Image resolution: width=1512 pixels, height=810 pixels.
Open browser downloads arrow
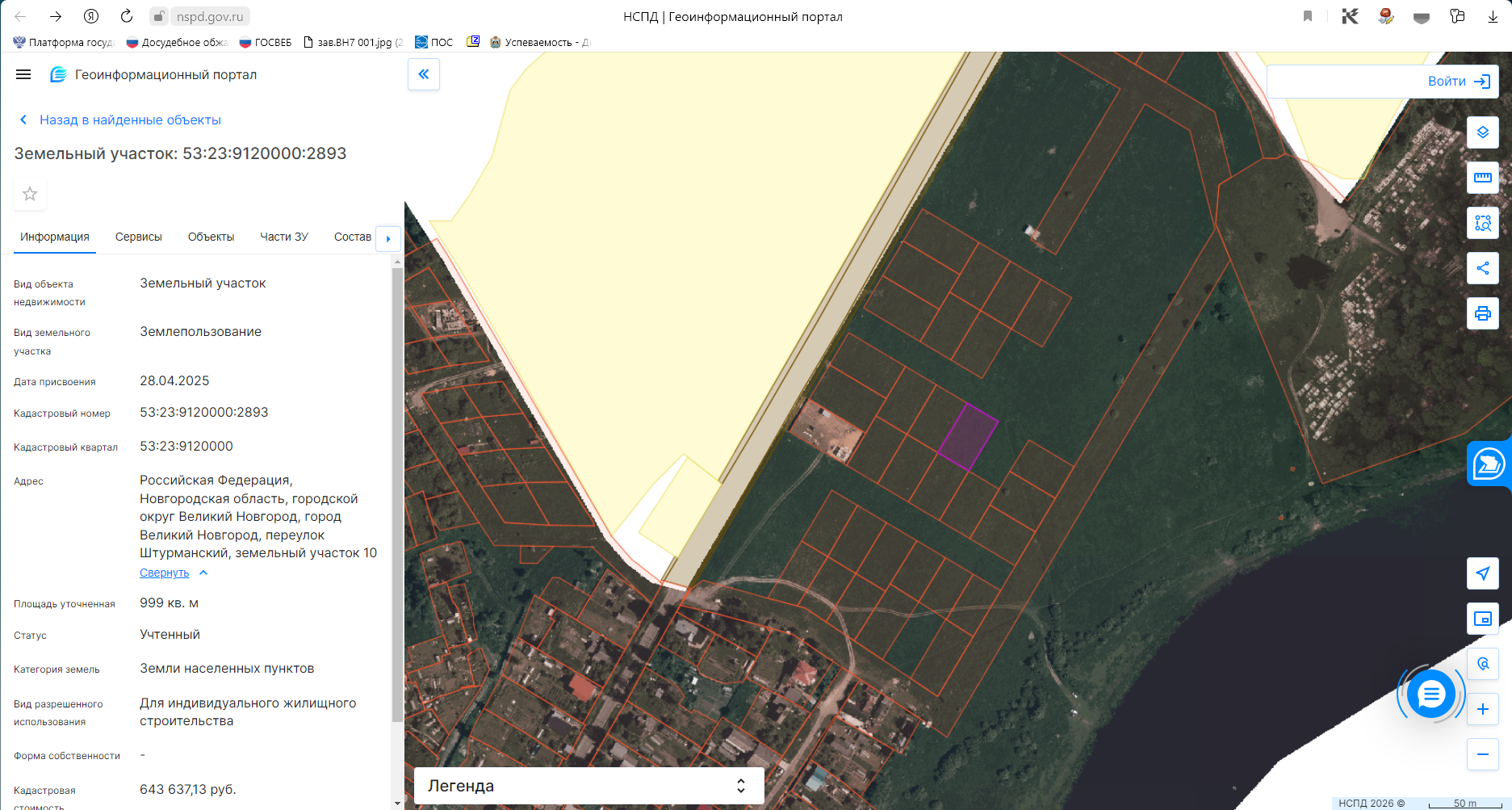(x=1493, y=16)
